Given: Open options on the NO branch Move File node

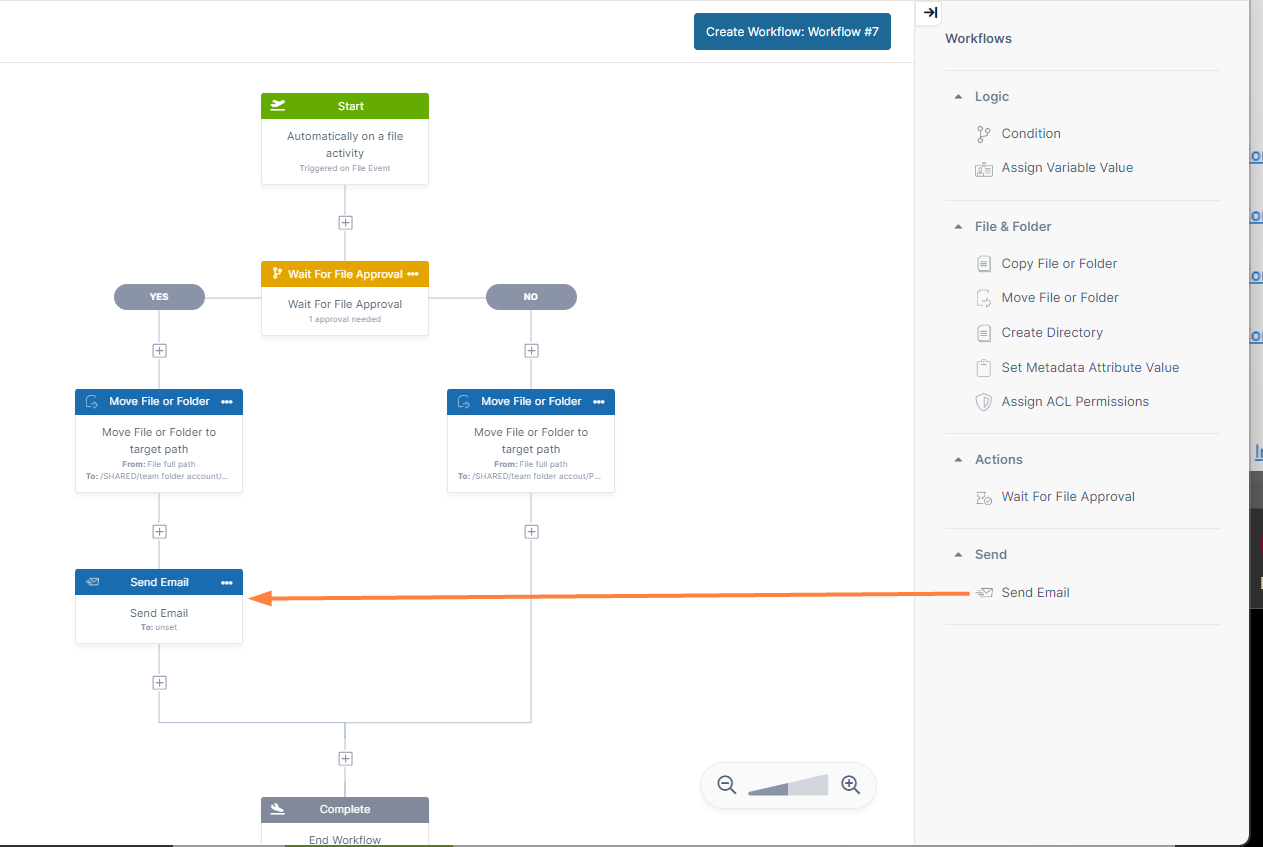Looking at the screenshot, I should coord(599,402).
